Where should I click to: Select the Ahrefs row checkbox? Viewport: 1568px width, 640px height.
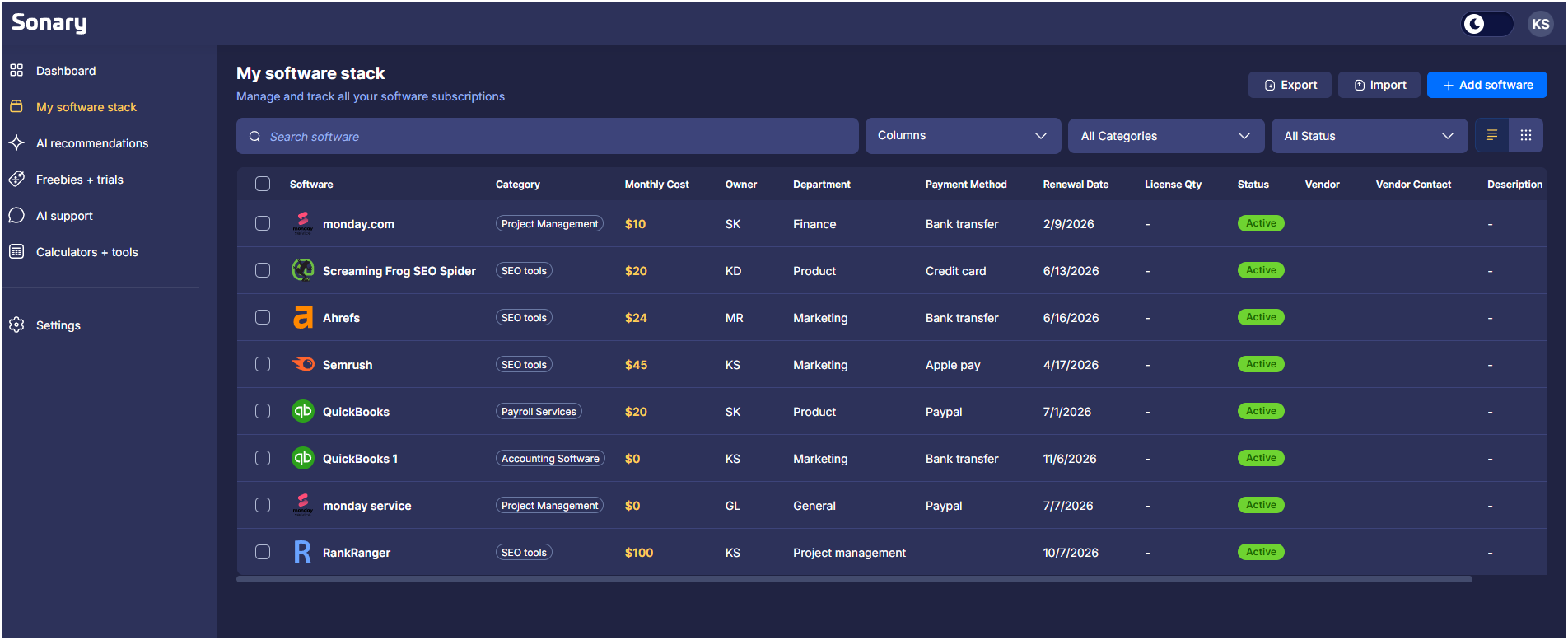263,317
